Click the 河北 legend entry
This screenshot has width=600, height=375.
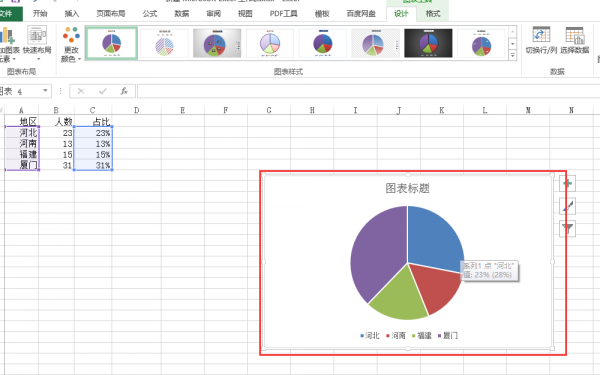[x=370, y=336]
